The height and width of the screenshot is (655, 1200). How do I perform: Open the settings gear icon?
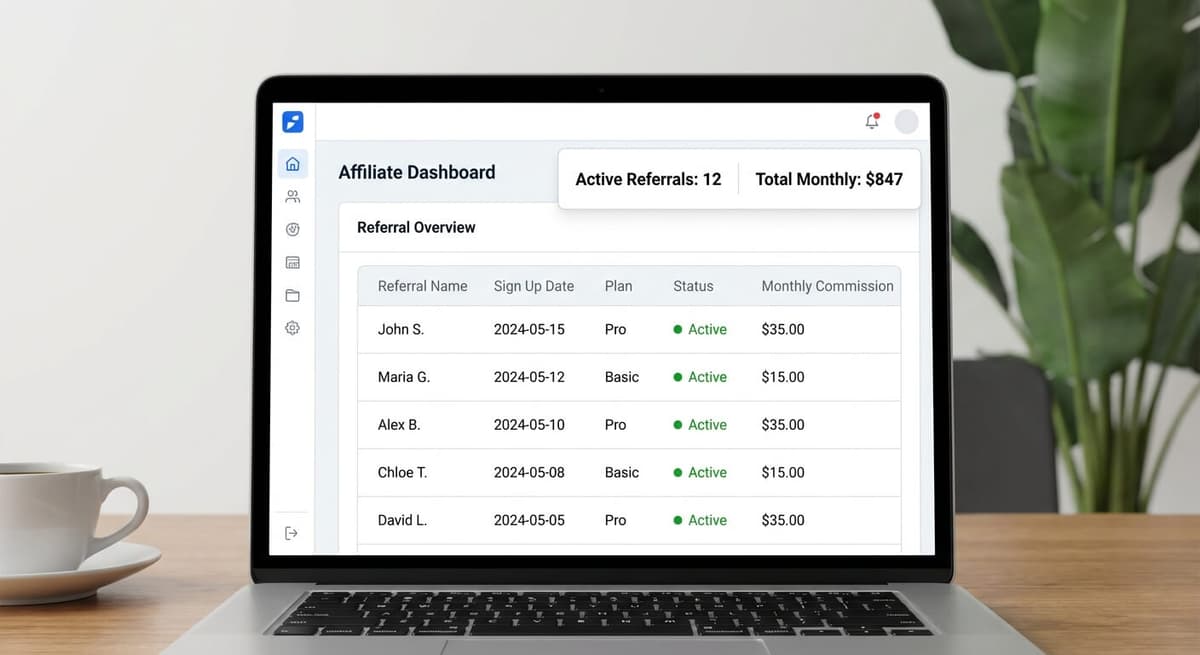pos(292,328)
